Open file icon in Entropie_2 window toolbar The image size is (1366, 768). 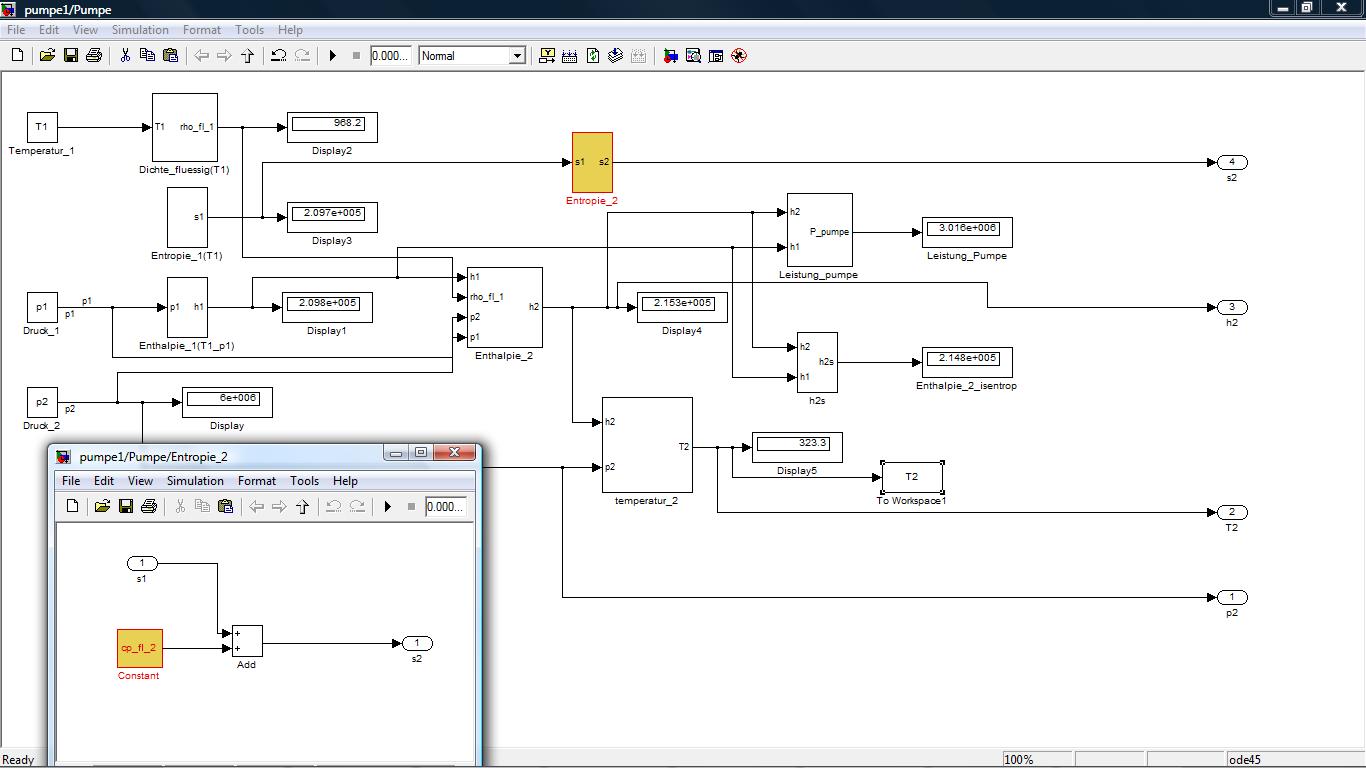click(102, 507)
